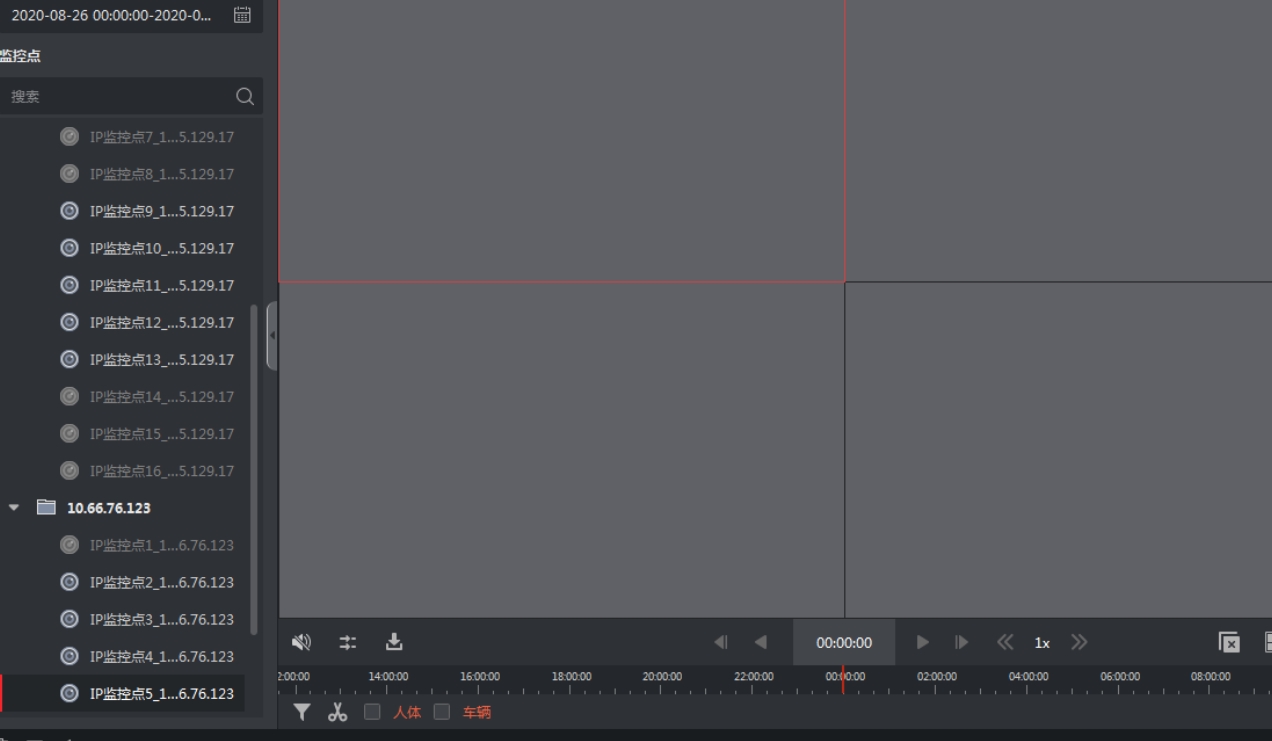Step one frame backward

pos(721,642)
